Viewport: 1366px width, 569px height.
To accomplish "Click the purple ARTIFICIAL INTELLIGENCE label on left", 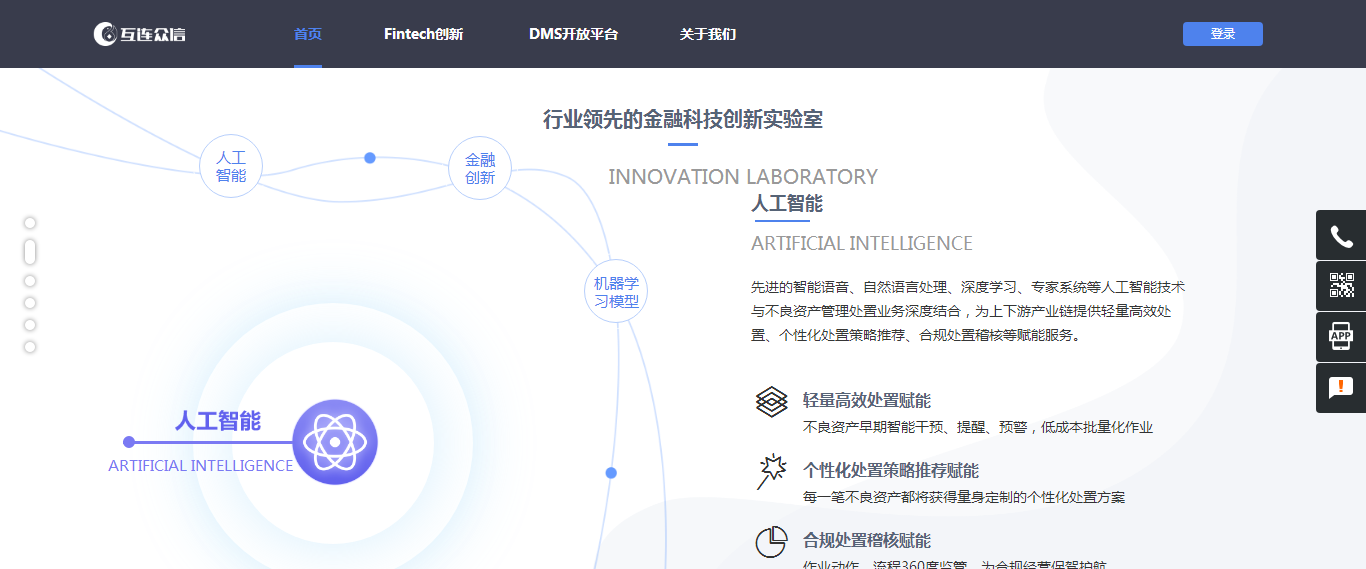I will coord(201,466).
